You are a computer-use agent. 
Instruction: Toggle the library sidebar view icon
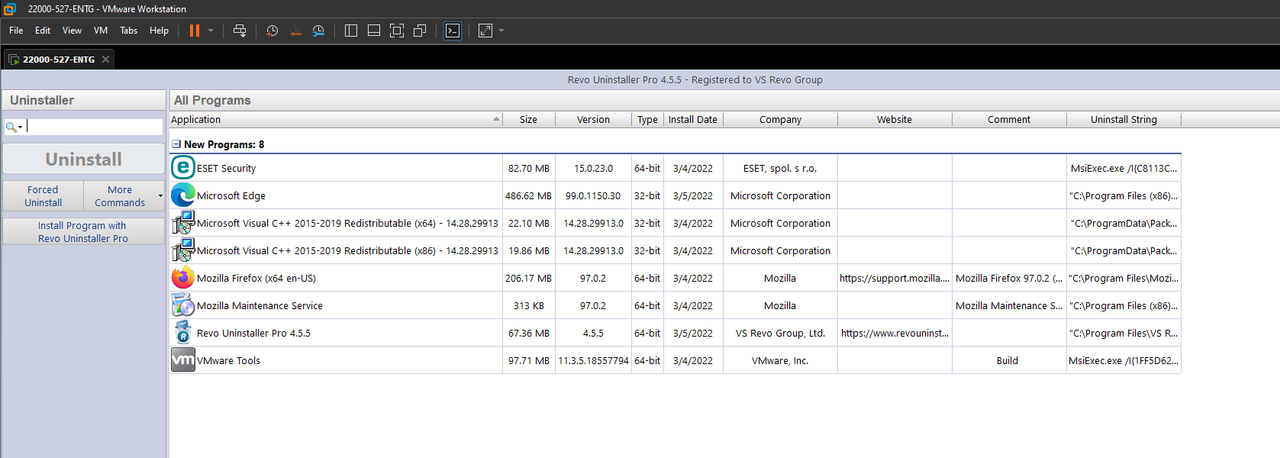point(351,30)
